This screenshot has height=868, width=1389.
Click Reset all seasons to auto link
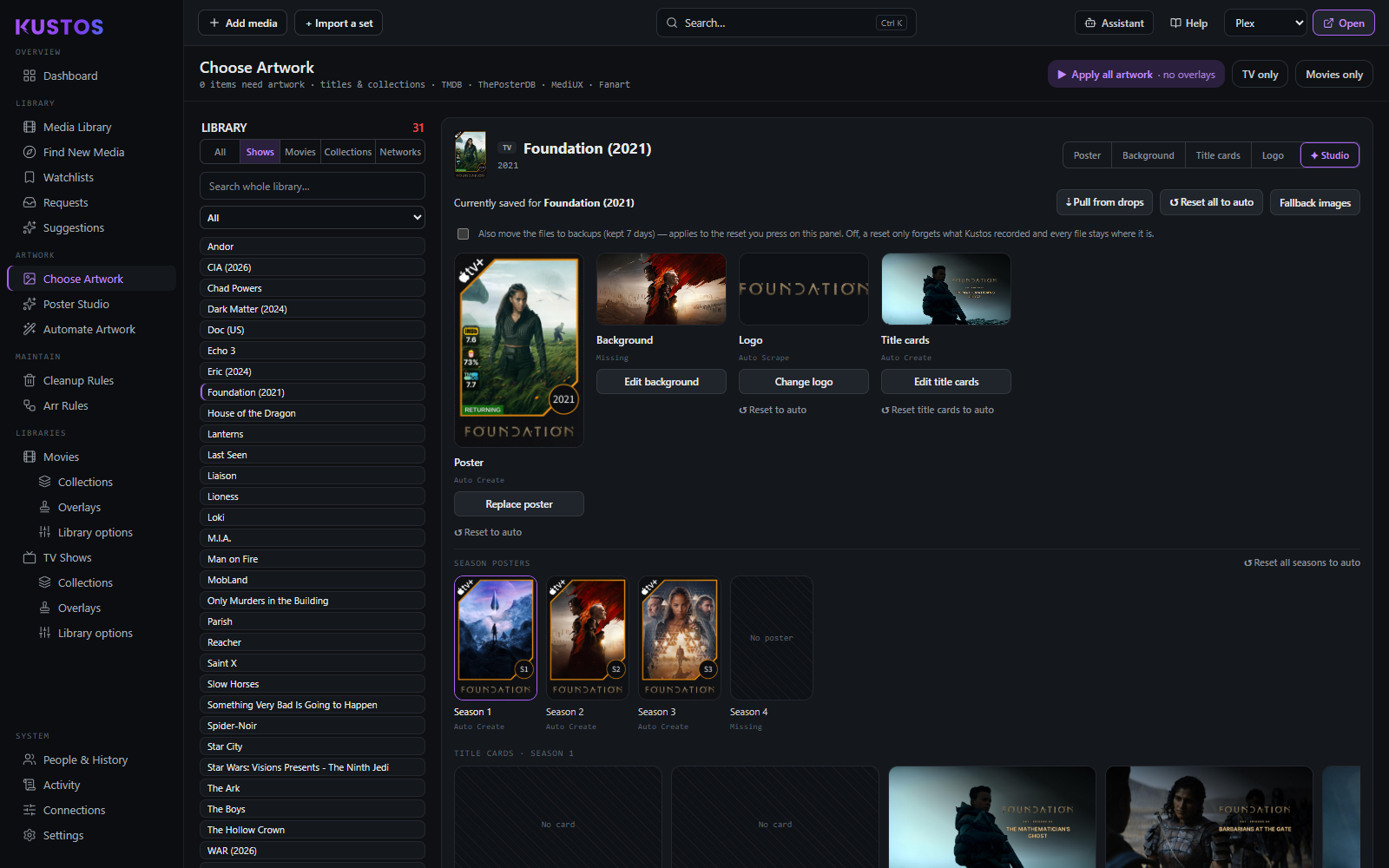(x=1302, y=562)
